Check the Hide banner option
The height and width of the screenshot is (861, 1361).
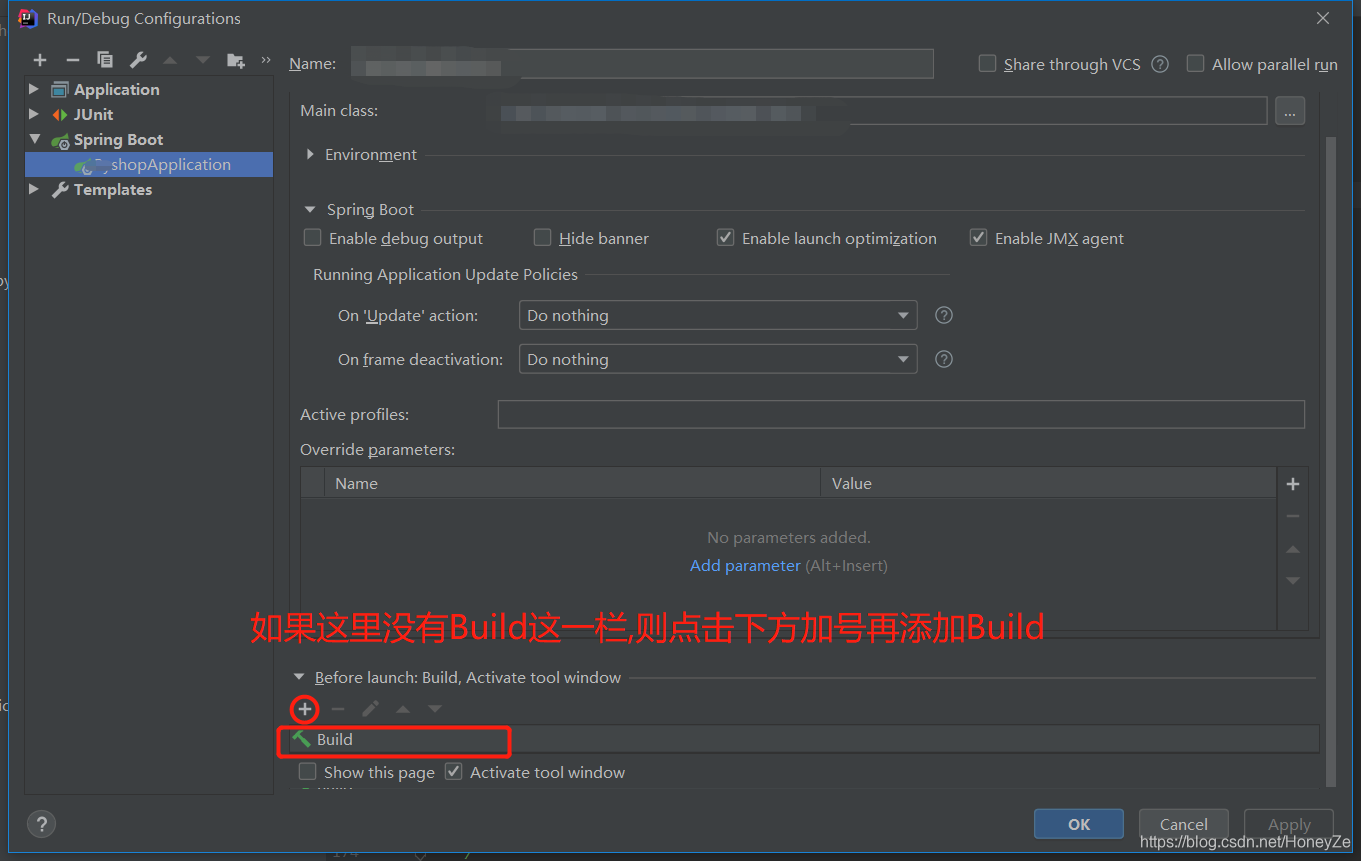(542, 238)
